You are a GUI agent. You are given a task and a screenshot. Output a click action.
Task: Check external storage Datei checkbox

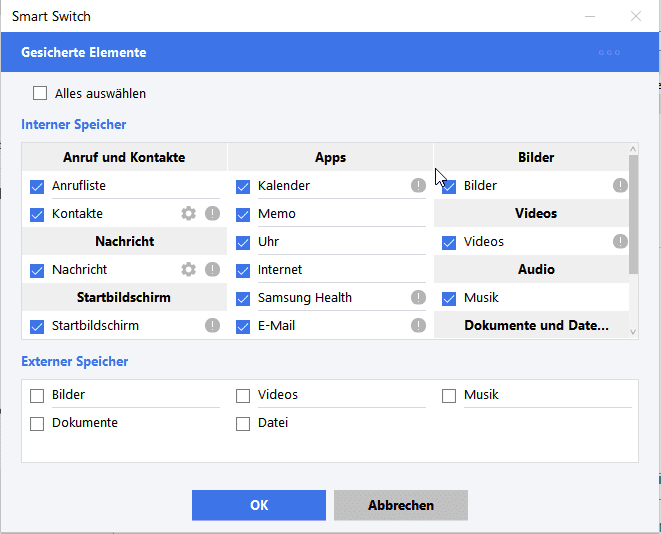(243, 424)
